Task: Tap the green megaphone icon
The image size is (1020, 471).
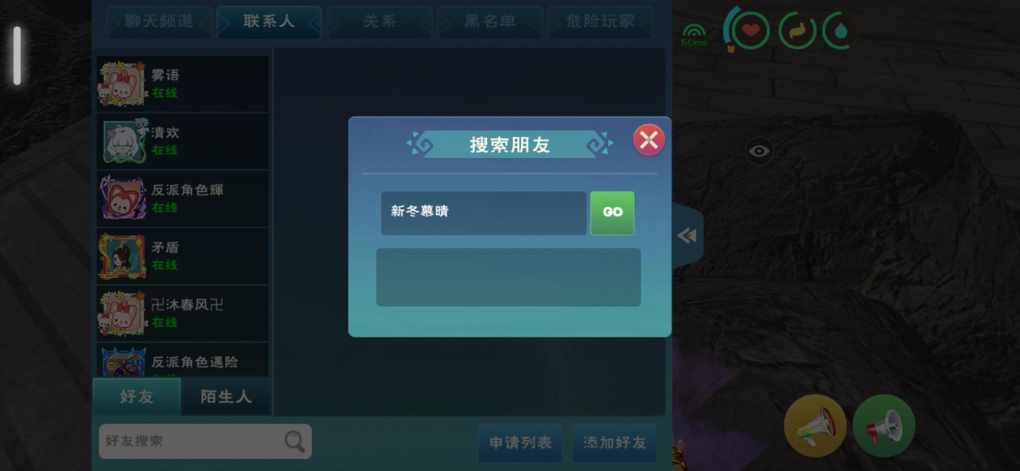Action: point(883,426)
